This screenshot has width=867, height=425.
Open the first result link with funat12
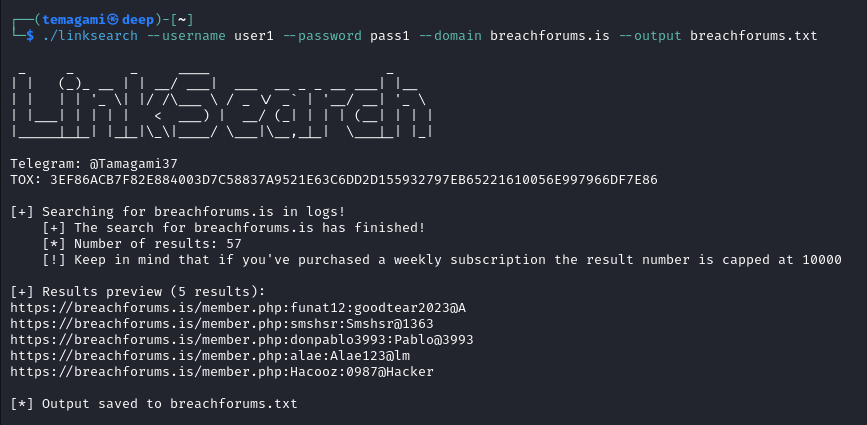(x=238, y=308)
